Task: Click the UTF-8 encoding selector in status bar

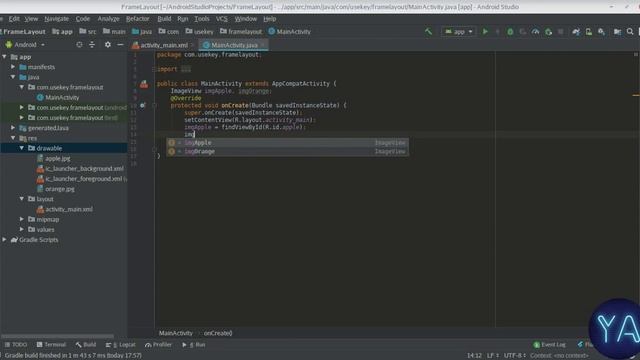Action: (x=514, y=356)
